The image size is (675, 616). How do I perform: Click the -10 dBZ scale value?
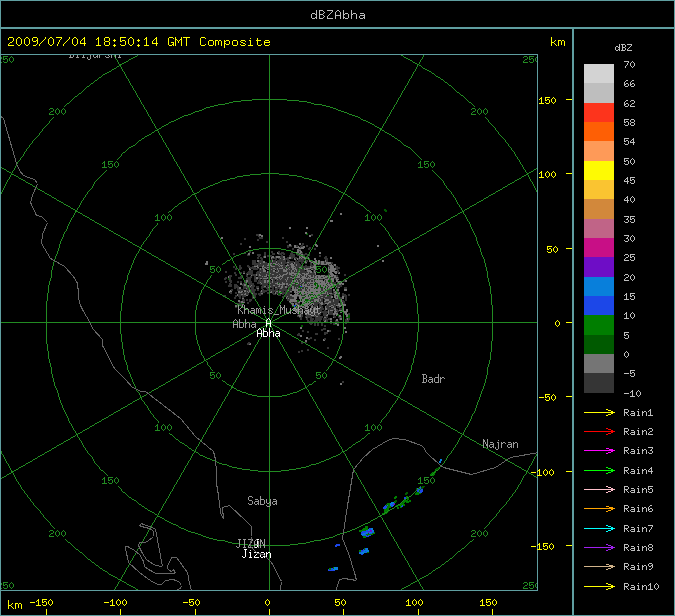632,393
